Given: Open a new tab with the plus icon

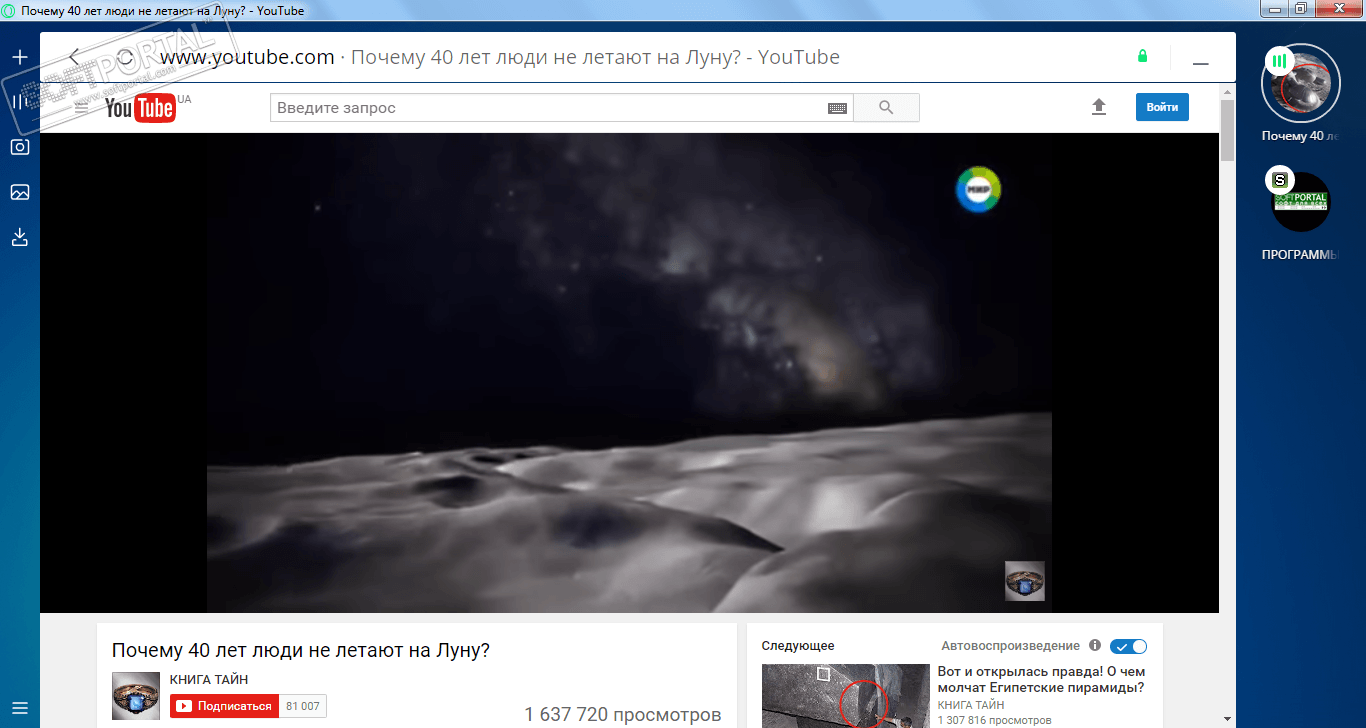Looking at the screenshot, I should (19, 57).
